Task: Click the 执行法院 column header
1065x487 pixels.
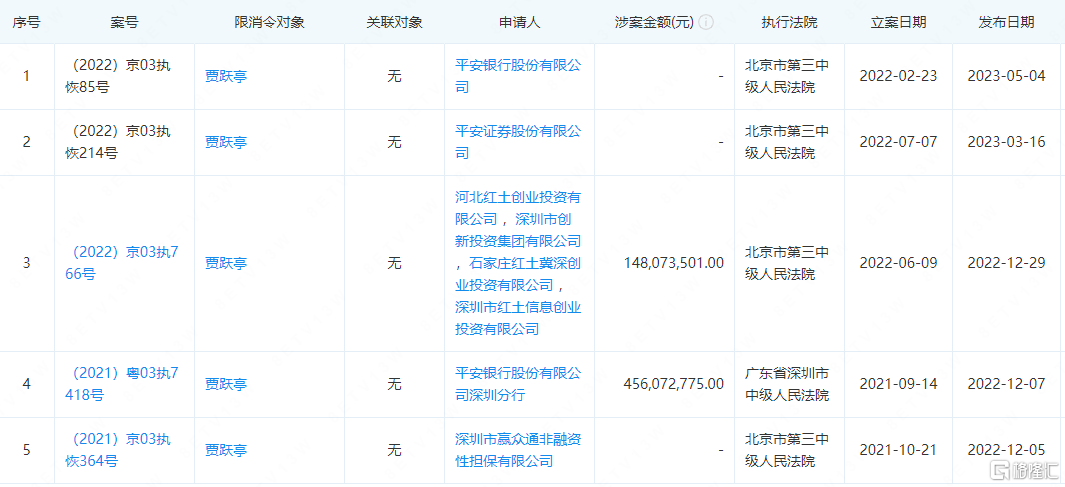Action: (789, 22)
